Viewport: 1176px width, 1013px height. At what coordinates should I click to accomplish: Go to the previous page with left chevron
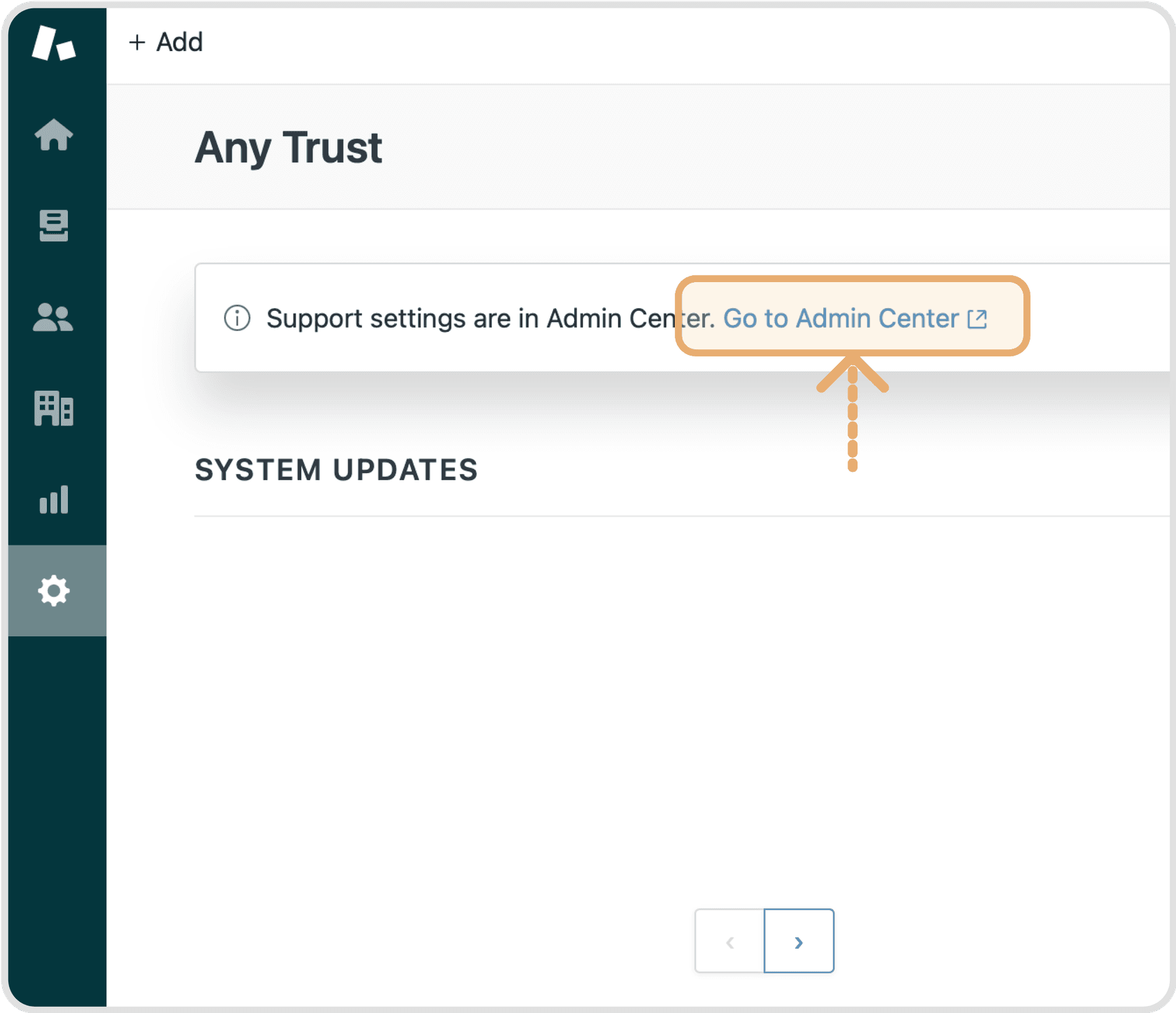pyautogui.click(x=729, y=942)
